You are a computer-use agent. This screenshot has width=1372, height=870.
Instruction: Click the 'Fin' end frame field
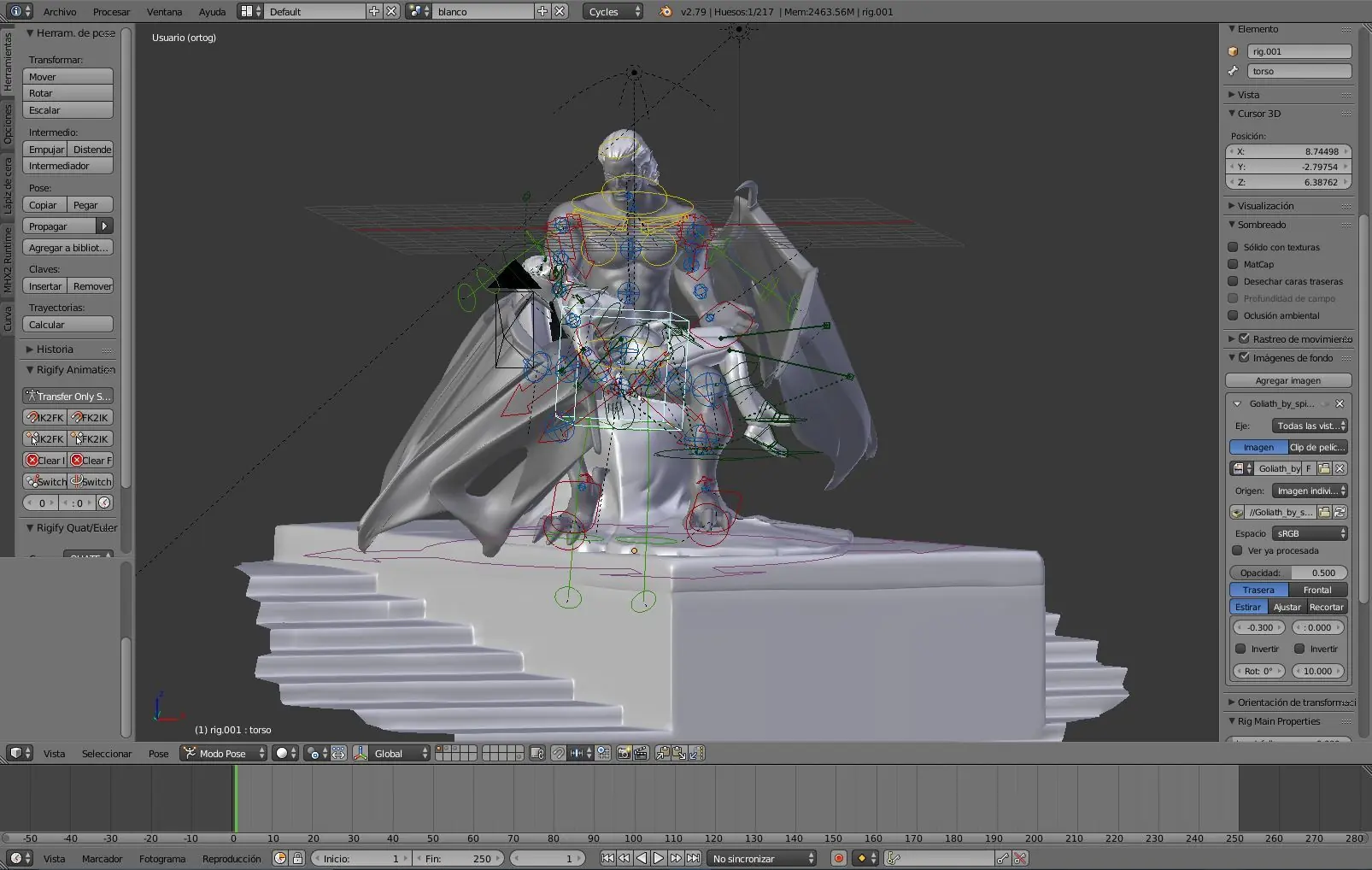pyautogui.click(x=459, y=858)
